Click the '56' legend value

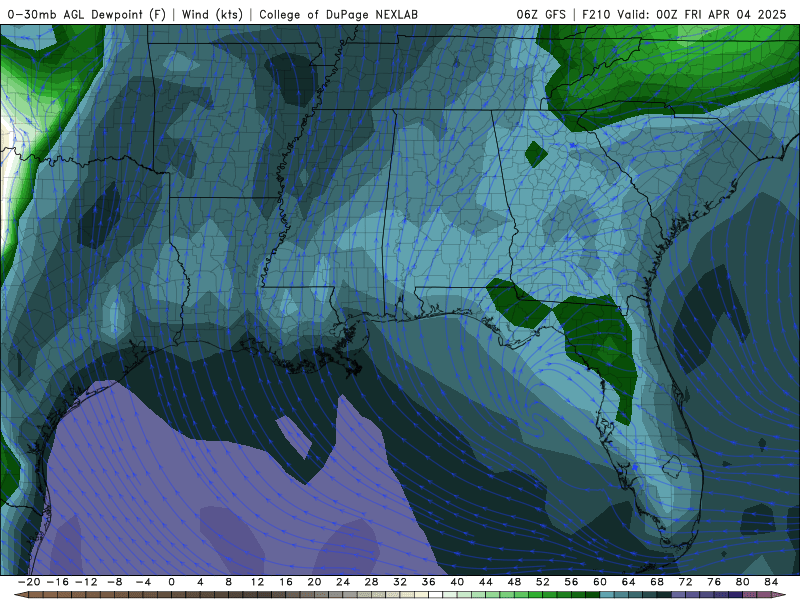point(571,582)
